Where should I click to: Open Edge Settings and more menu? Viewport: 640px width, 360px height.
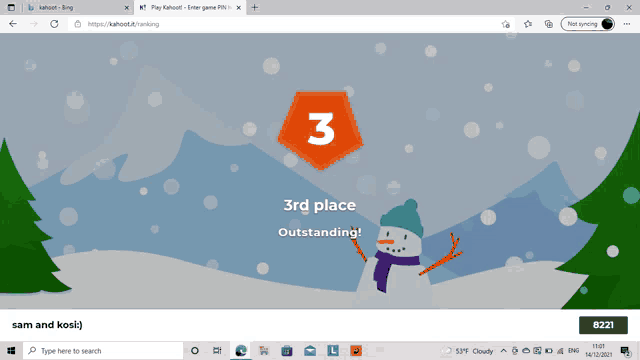coord(627,24)
